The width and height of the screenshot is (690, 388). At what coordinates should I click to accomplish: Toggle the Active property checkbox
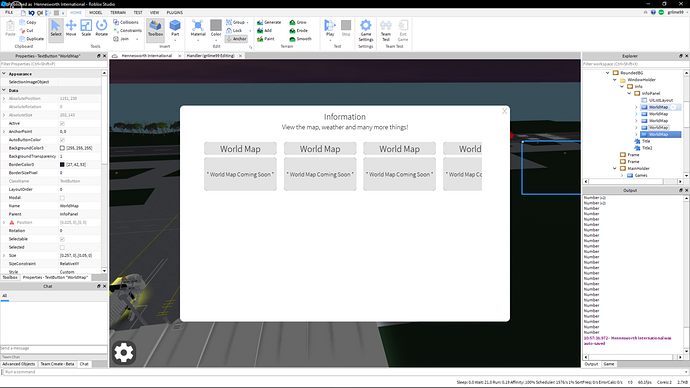pyautogui.click(x=62, y=124)
